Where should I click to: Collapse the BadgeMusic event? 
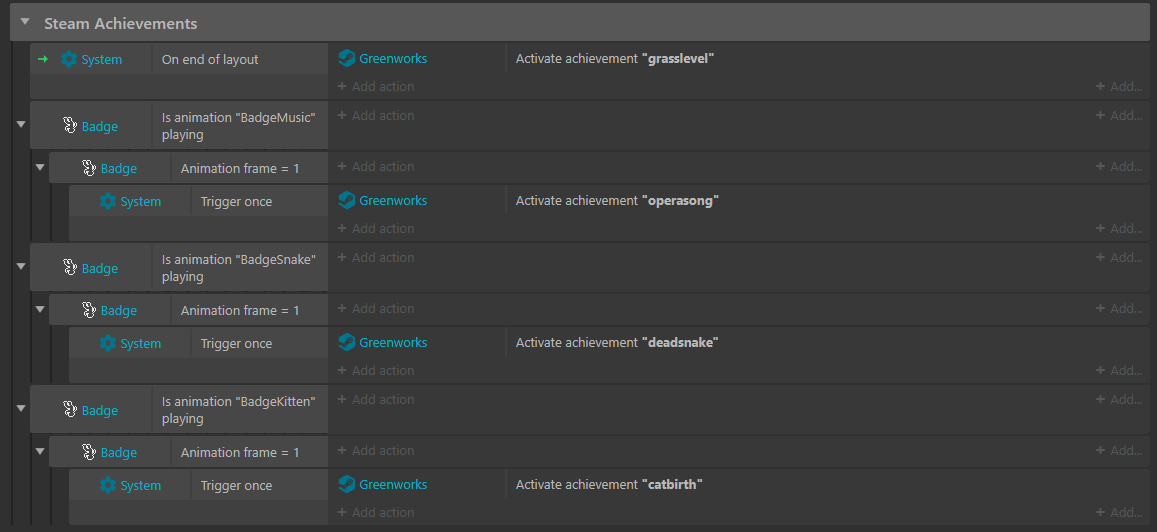(x=21, y=123)
